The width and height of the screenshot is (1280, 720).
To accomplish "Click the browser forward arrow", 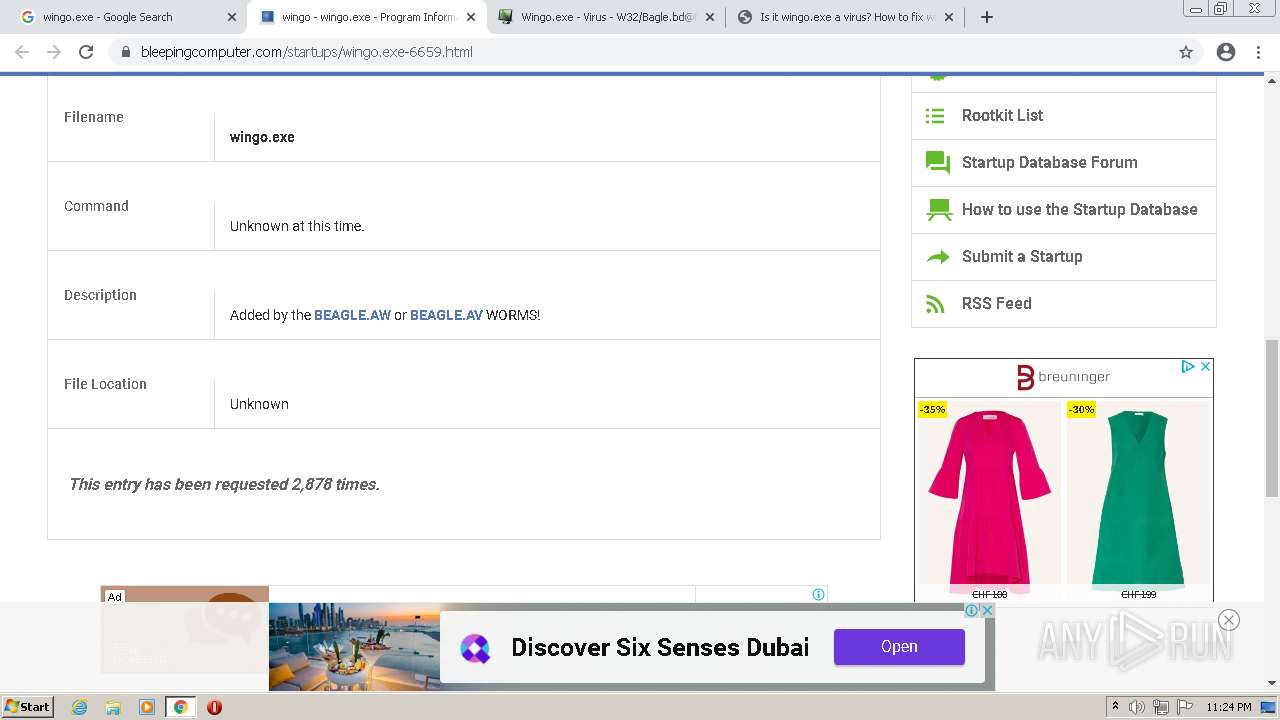I will (54, 52).
